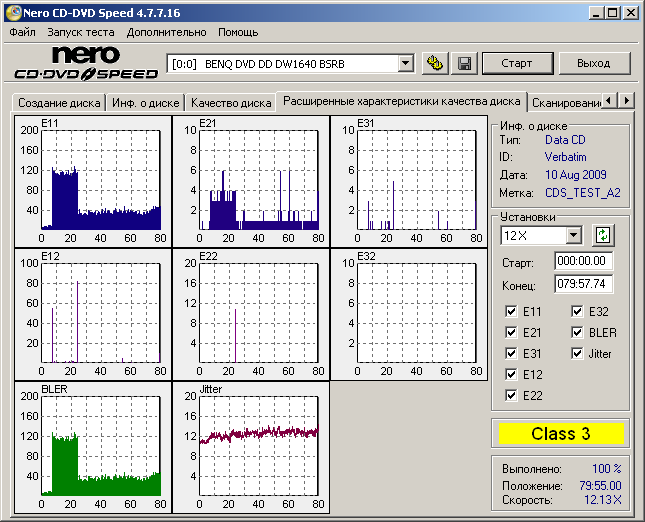Disable the Jitter checkbox

[x=579, y=353]
